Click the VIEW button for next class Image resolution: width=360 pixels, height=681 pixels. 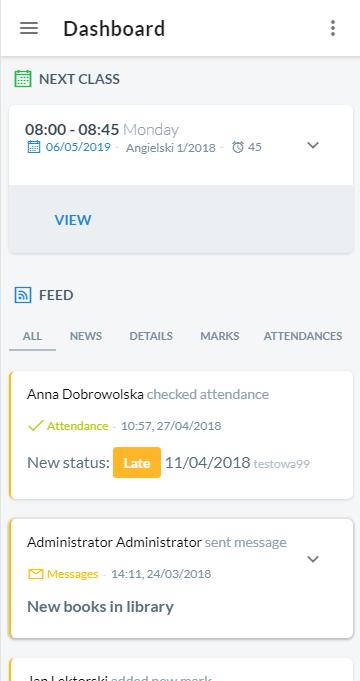[x=73, y=220]
